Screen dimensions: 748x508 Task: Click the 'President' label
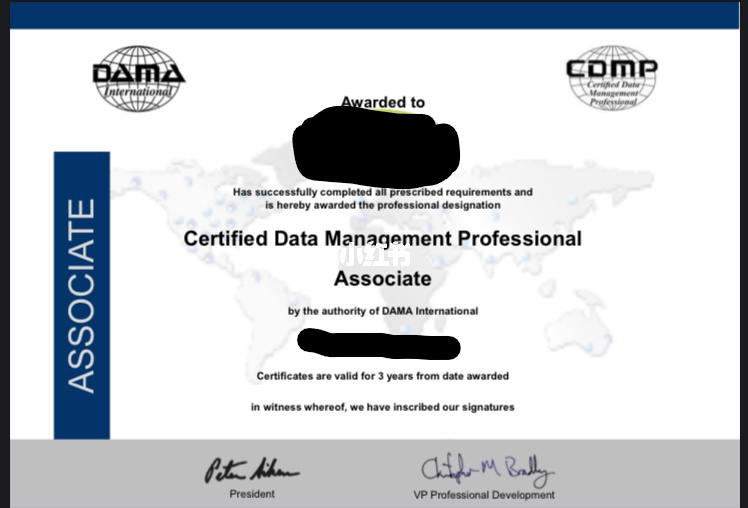click(x=252, y=494)
